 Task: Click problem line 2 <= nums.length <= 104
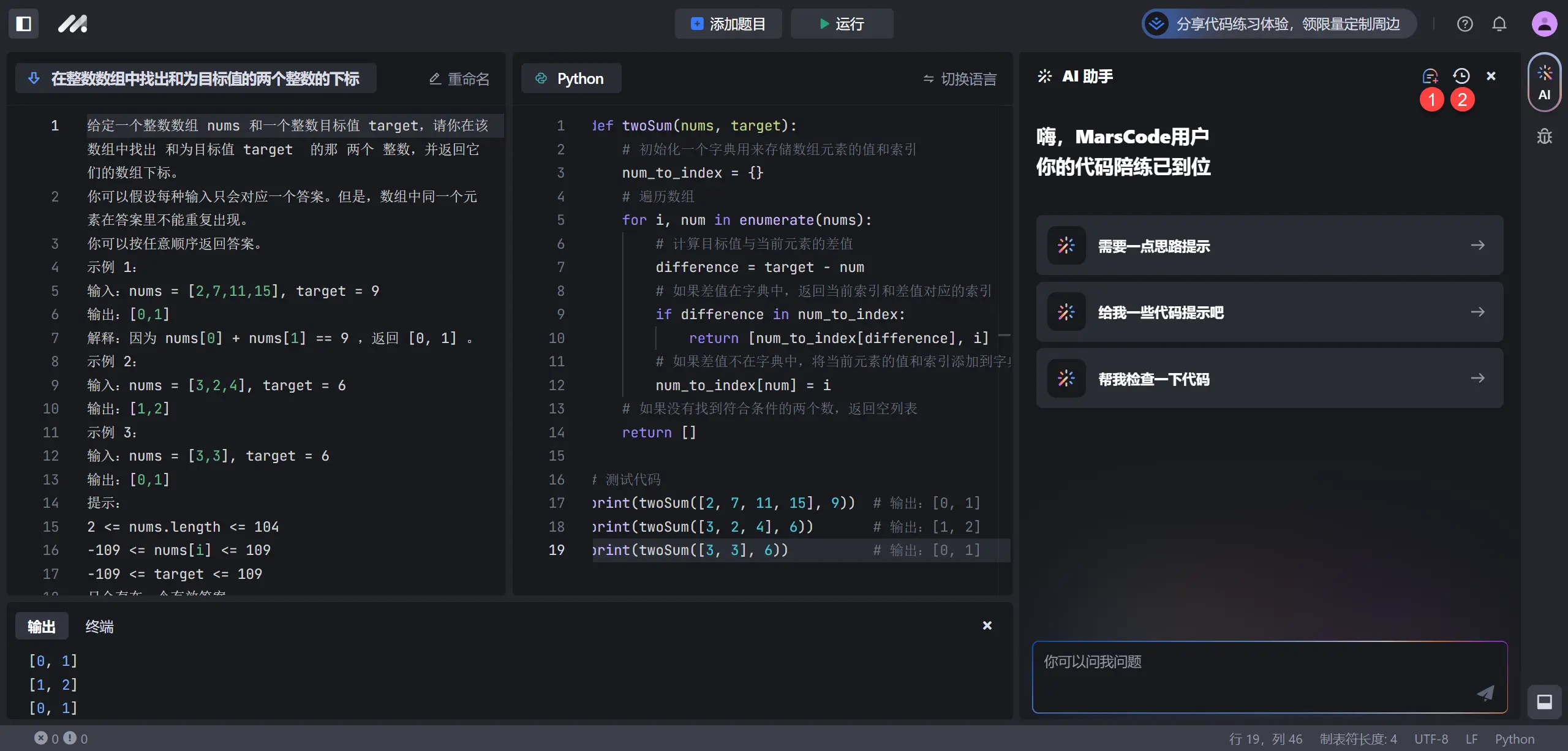[x=183, y=527]
